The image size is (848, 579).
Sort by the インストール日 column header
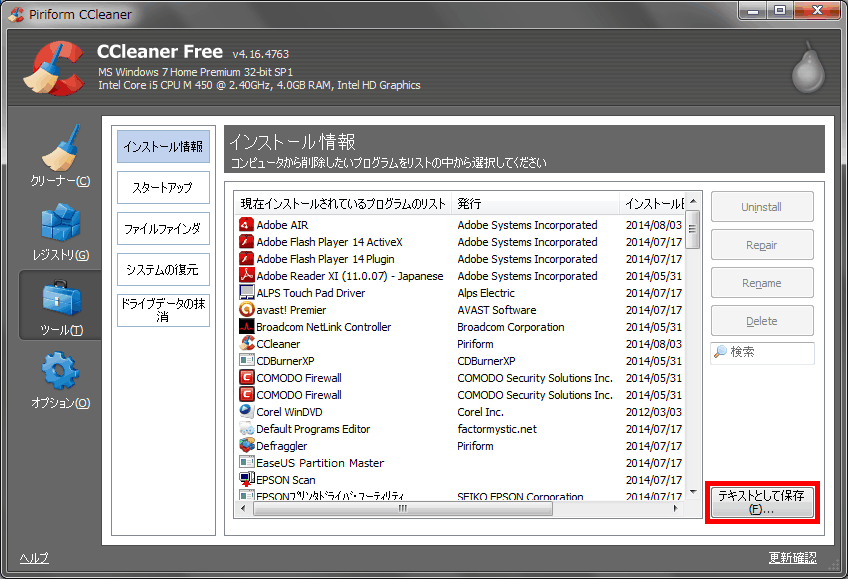pos(652,204)
